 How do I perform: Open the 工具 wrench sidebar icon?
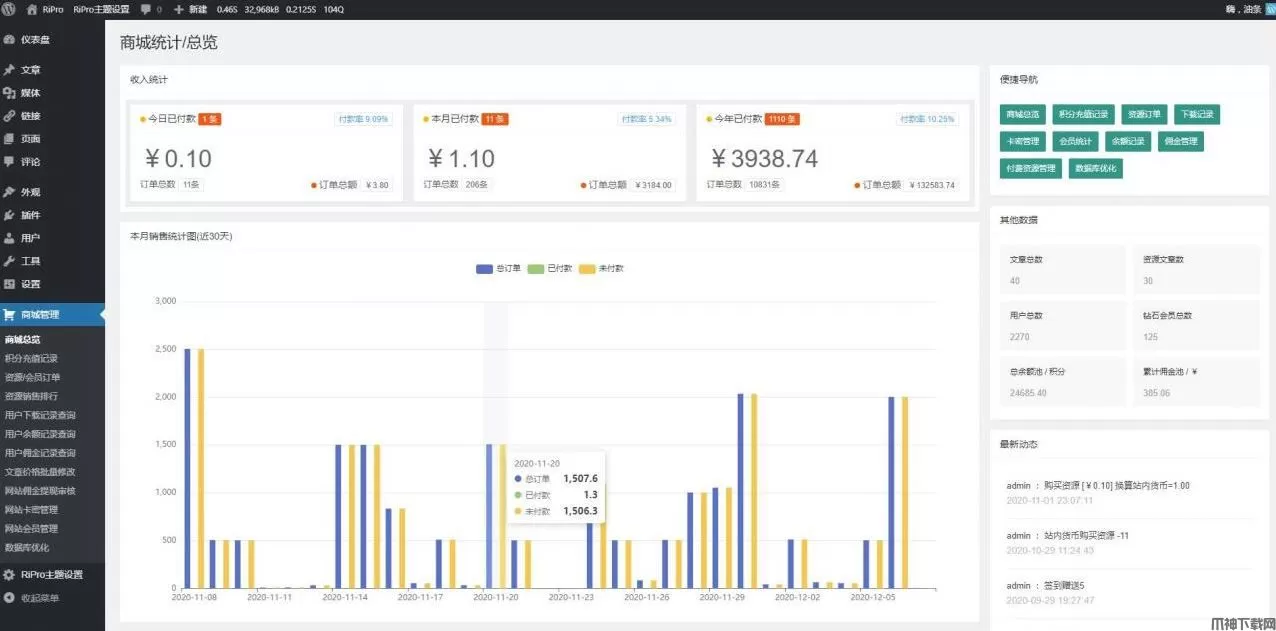[x=9, y=261]
